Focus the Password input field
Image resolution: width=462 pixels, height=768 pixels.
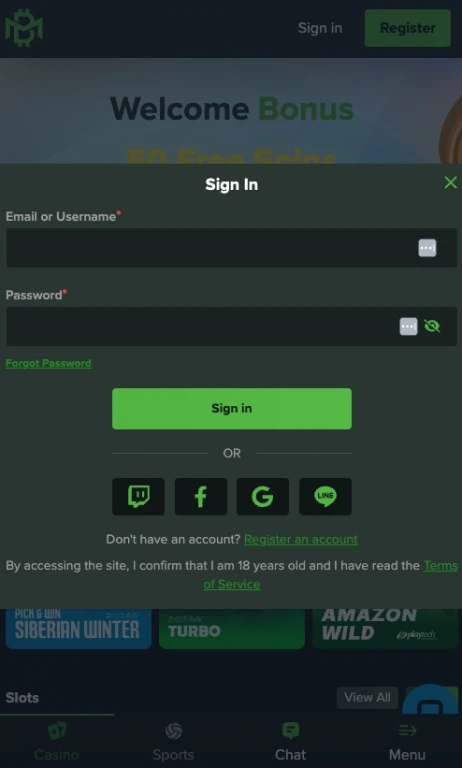(231, 326)
